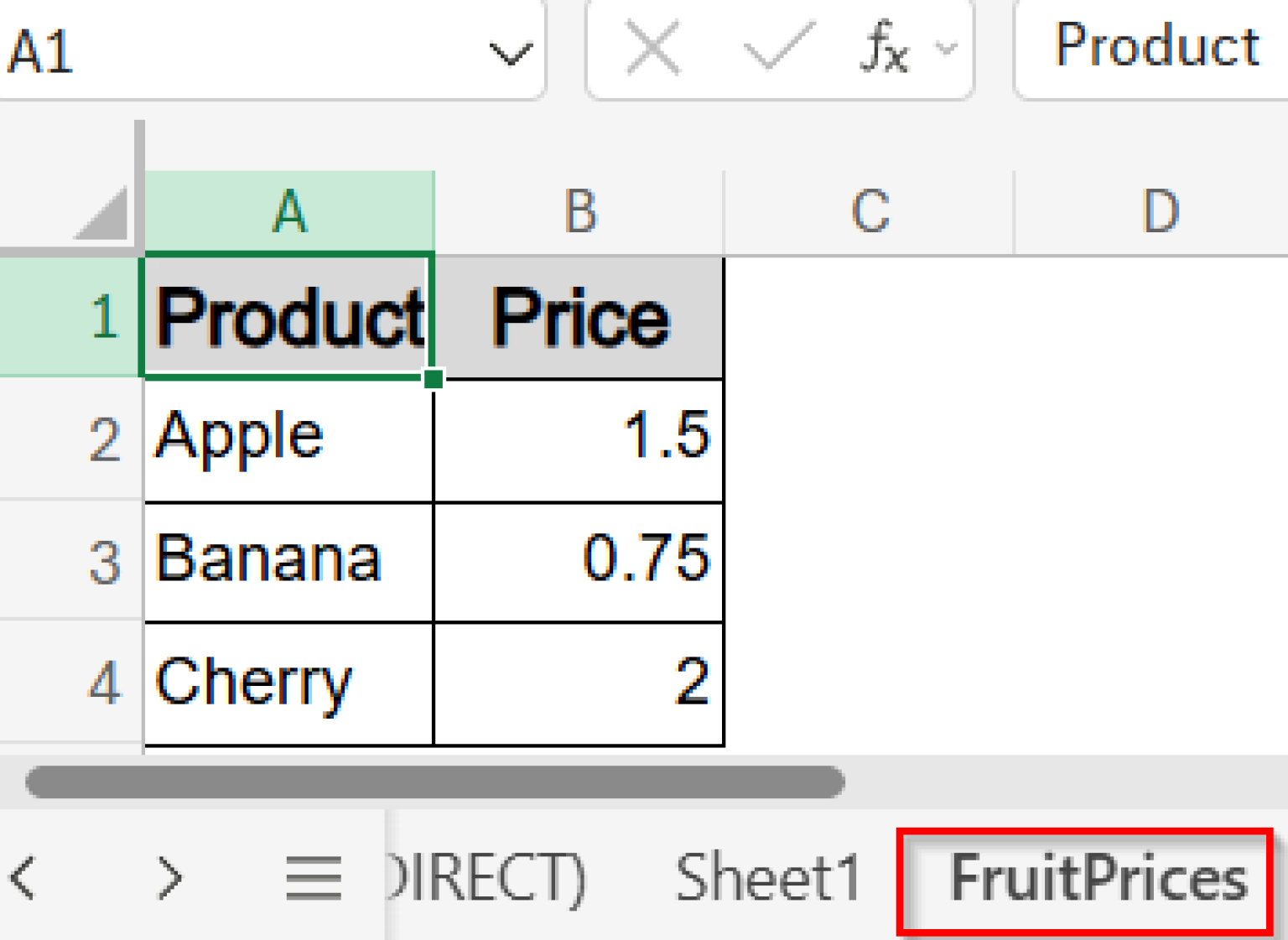Click the sheet list menu icon
1288x940 pixels.
tap(313, 877)
